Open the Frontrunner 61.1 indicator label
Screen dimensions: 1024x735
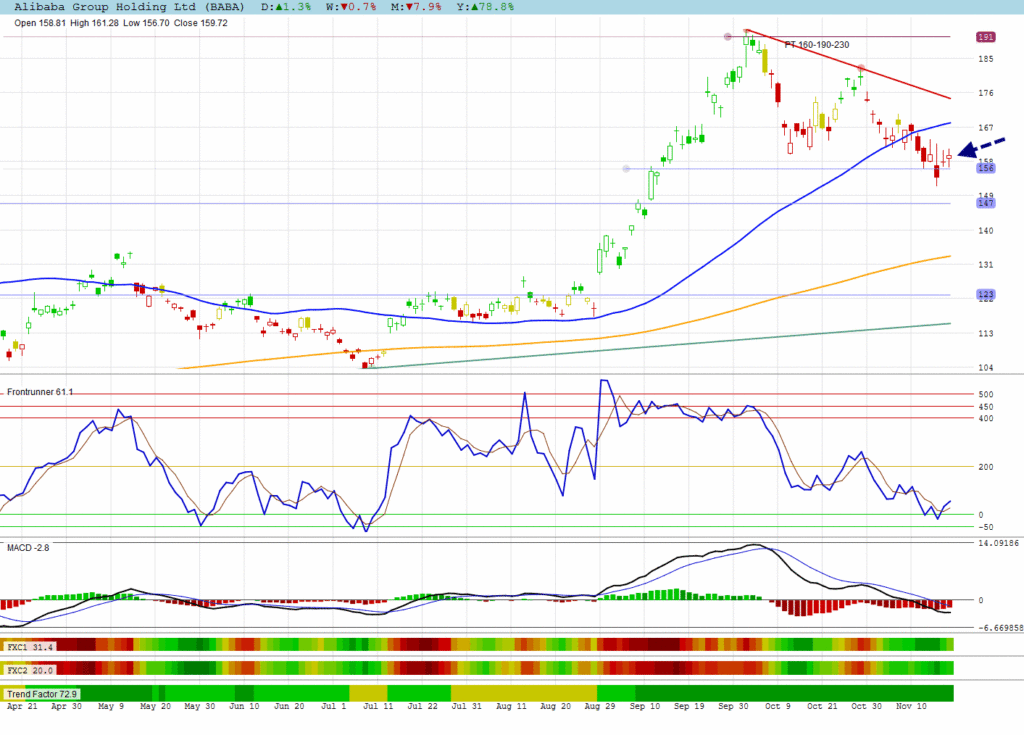[x=40, y=393]
